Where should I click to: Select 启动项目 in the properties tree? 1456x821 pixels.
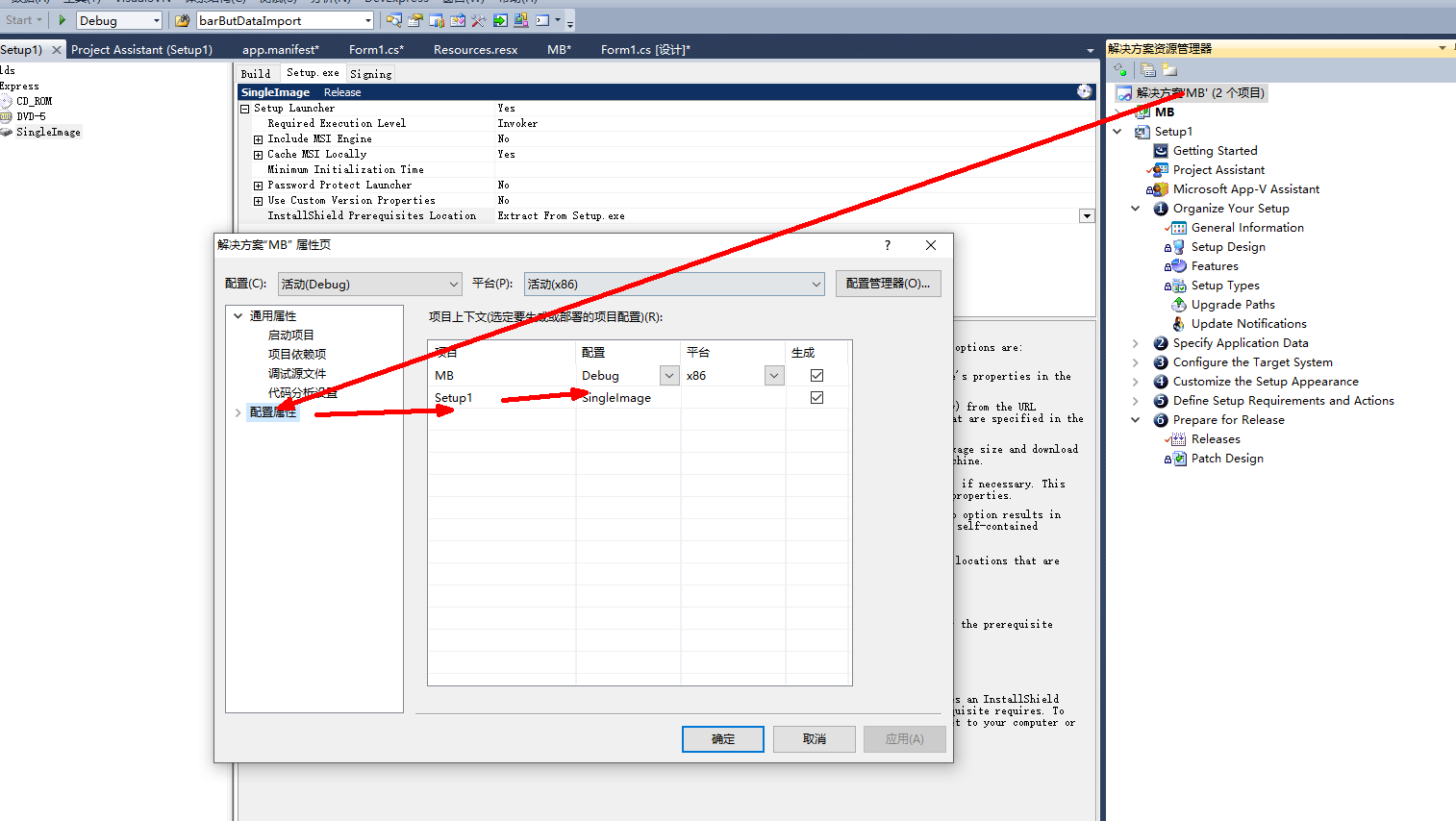click(x=290, y=336)
